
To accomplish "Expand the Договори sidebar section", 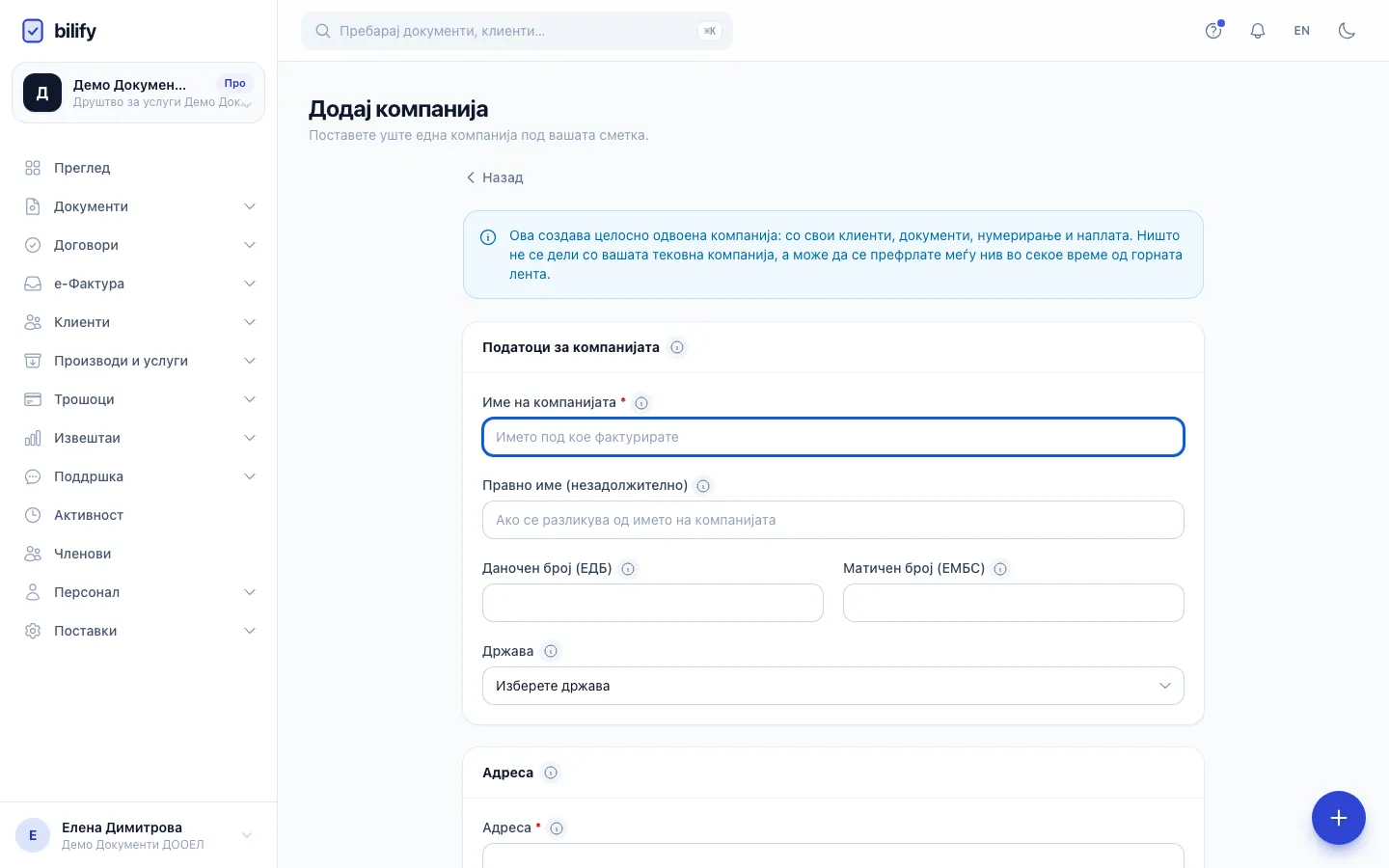I will pyautogui.click(x=138, y=245).
